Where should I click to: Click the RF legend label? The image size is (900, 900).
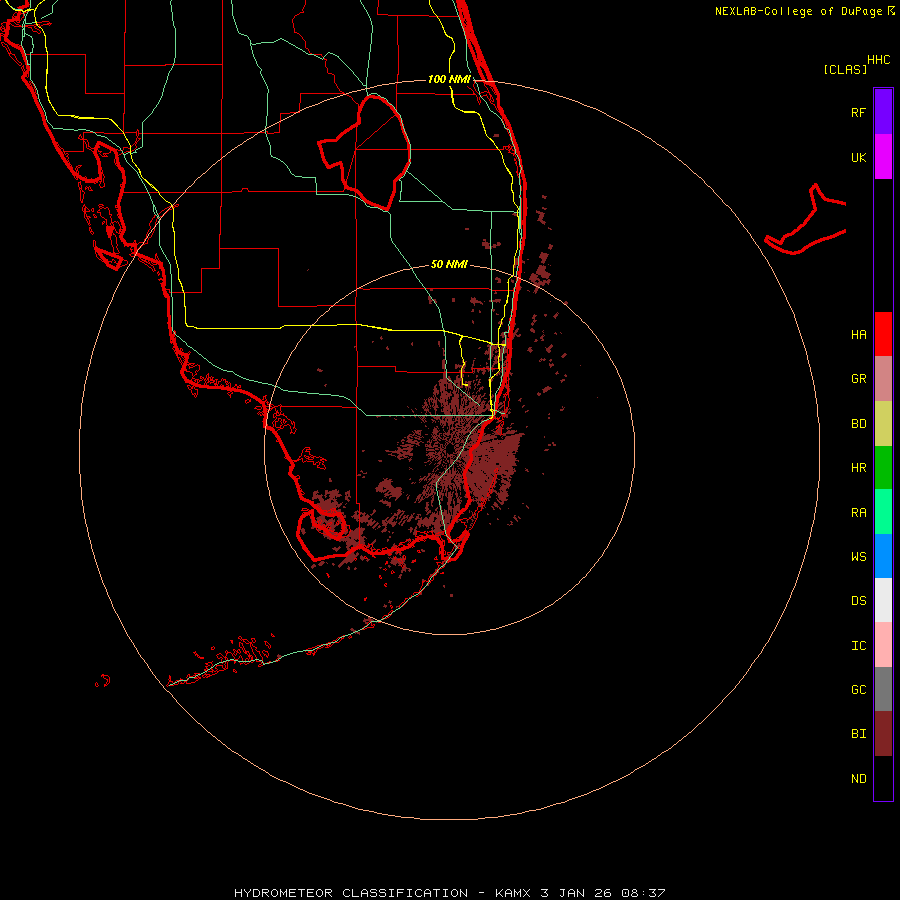(x=858, y=112)
